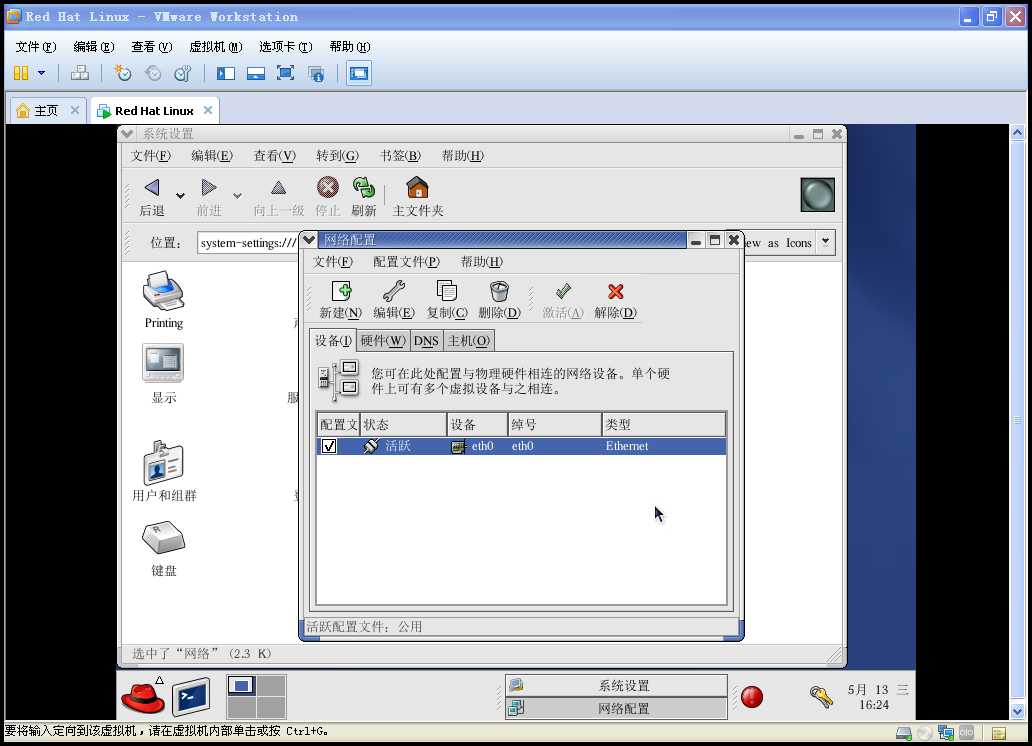Click the Type (类型) column header
This screenshot has width=1032, height=746.
click(663, 425)
